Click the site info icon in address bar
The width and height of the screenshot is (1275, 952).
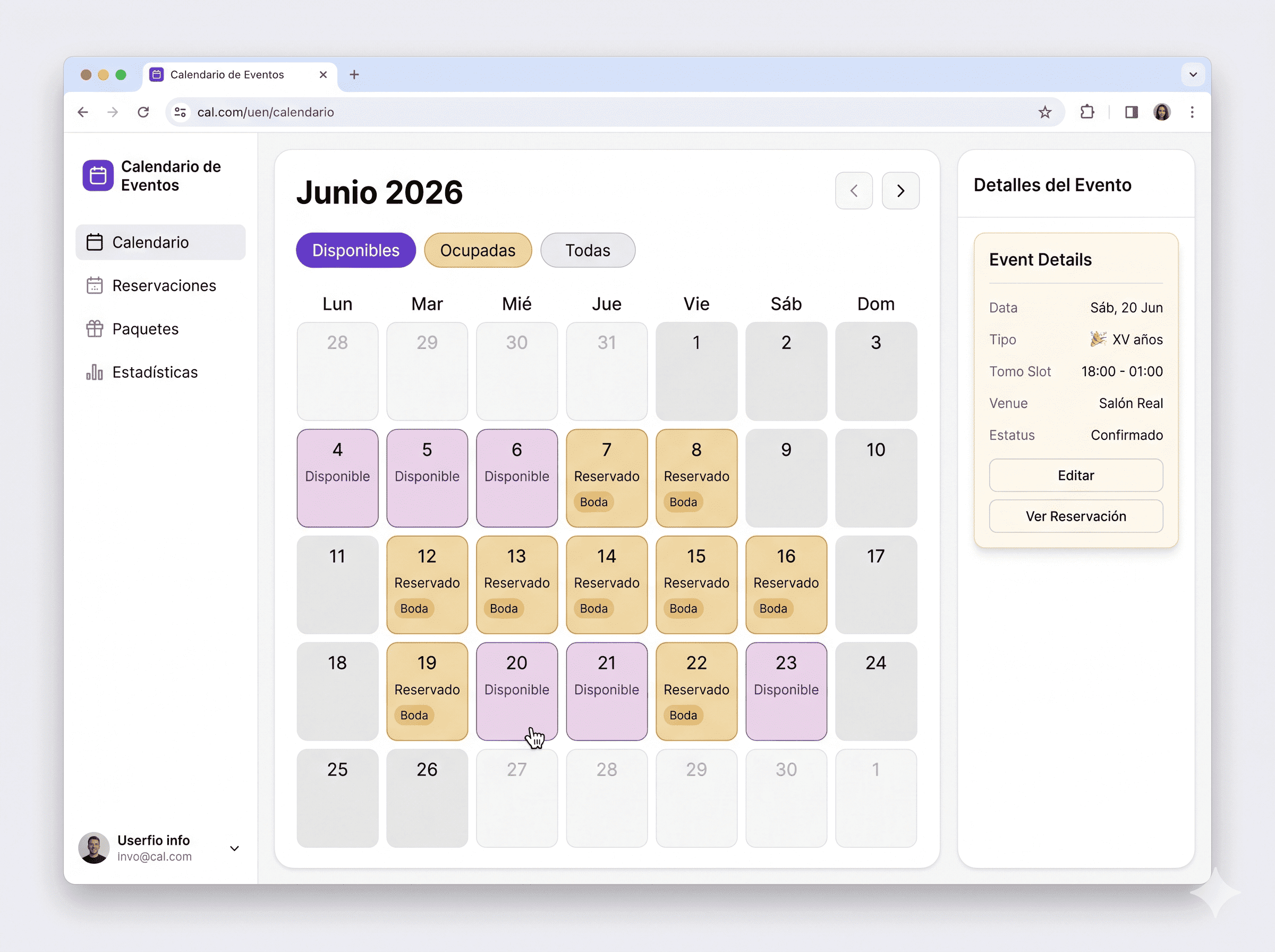(180, 112)
